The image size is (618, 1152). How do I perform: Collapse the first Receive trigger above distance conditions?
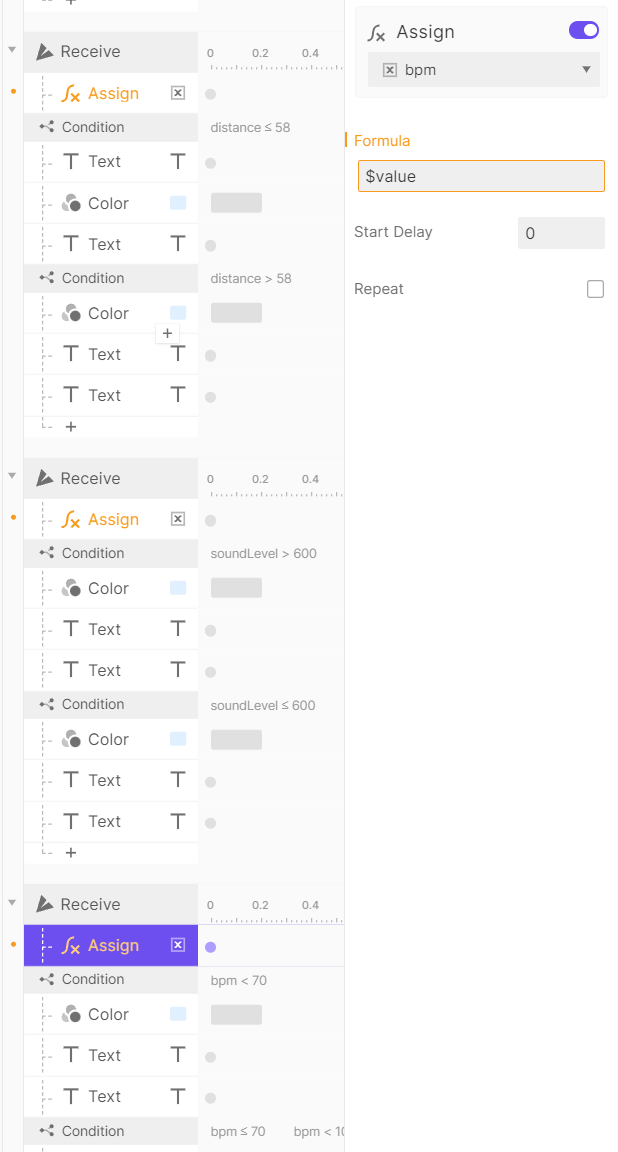click(x=12, y=50)
